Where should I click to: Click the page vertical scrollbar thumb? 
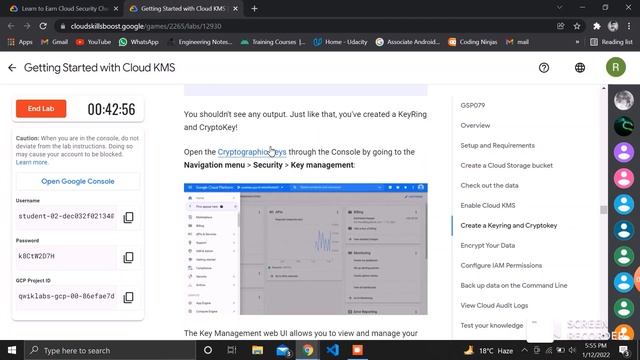[x=603, y=210]
